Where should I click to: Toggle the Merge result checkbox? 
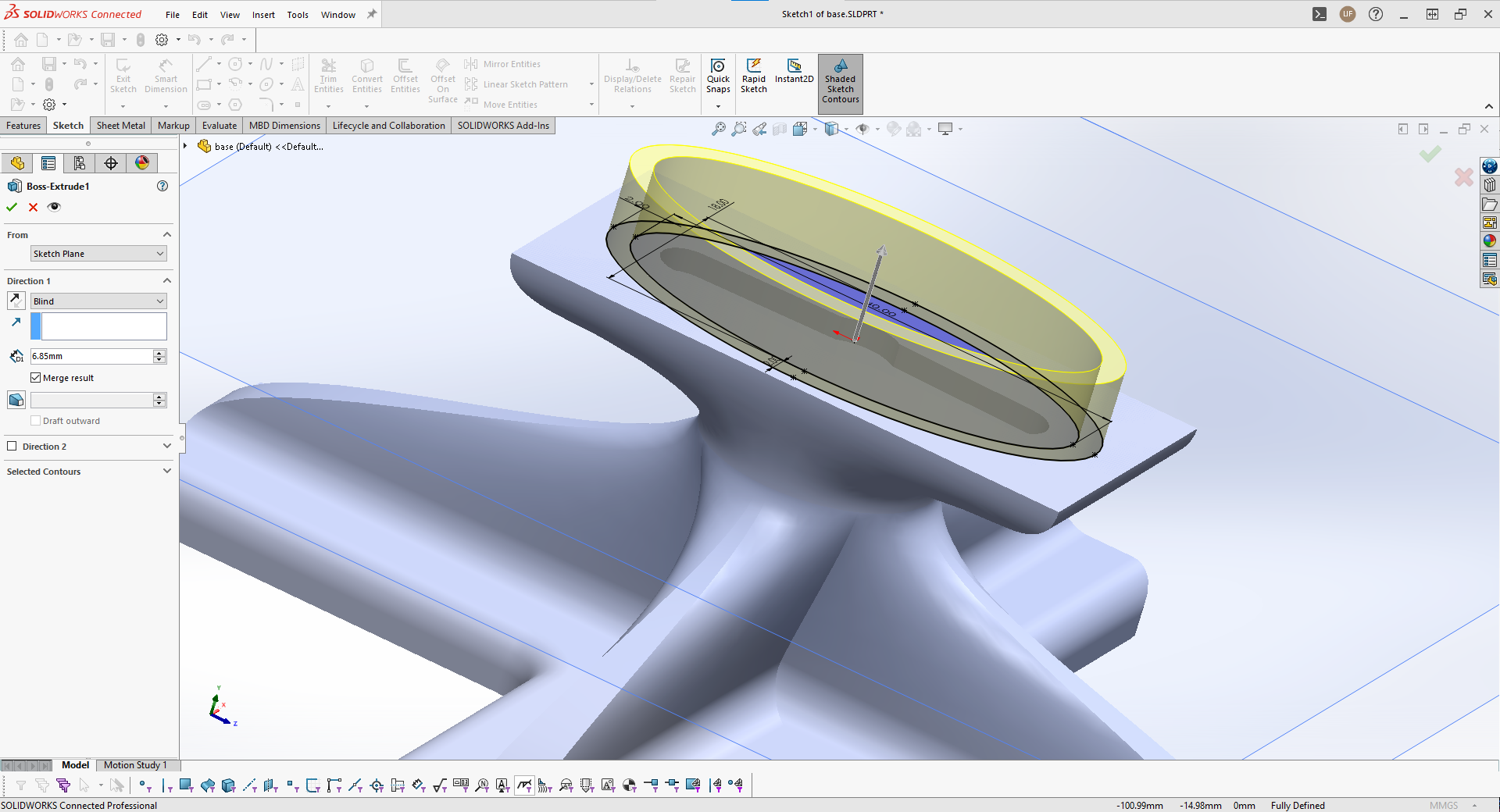pos(35,378)
